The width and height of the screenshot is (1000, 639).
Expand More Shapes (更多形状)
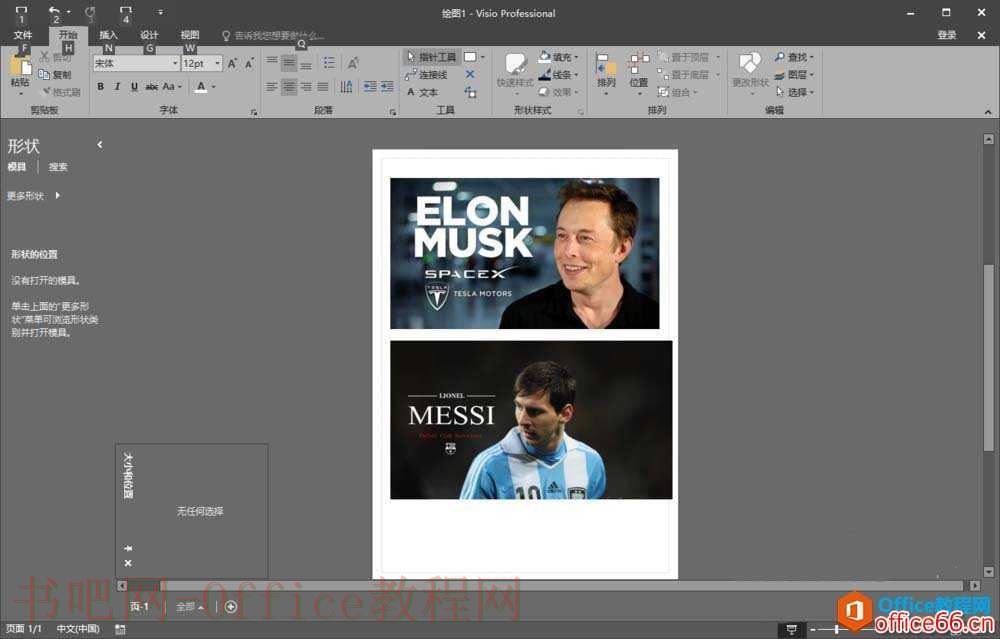[33, 196]
